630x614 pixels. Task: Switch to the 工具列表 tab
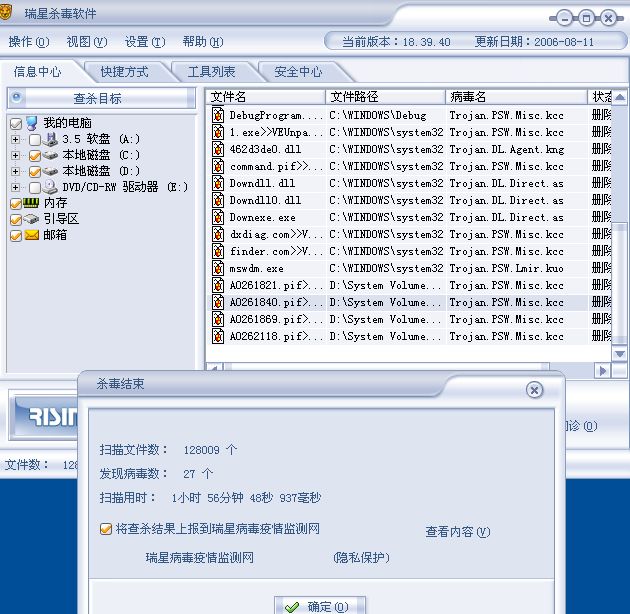(211, 72)
